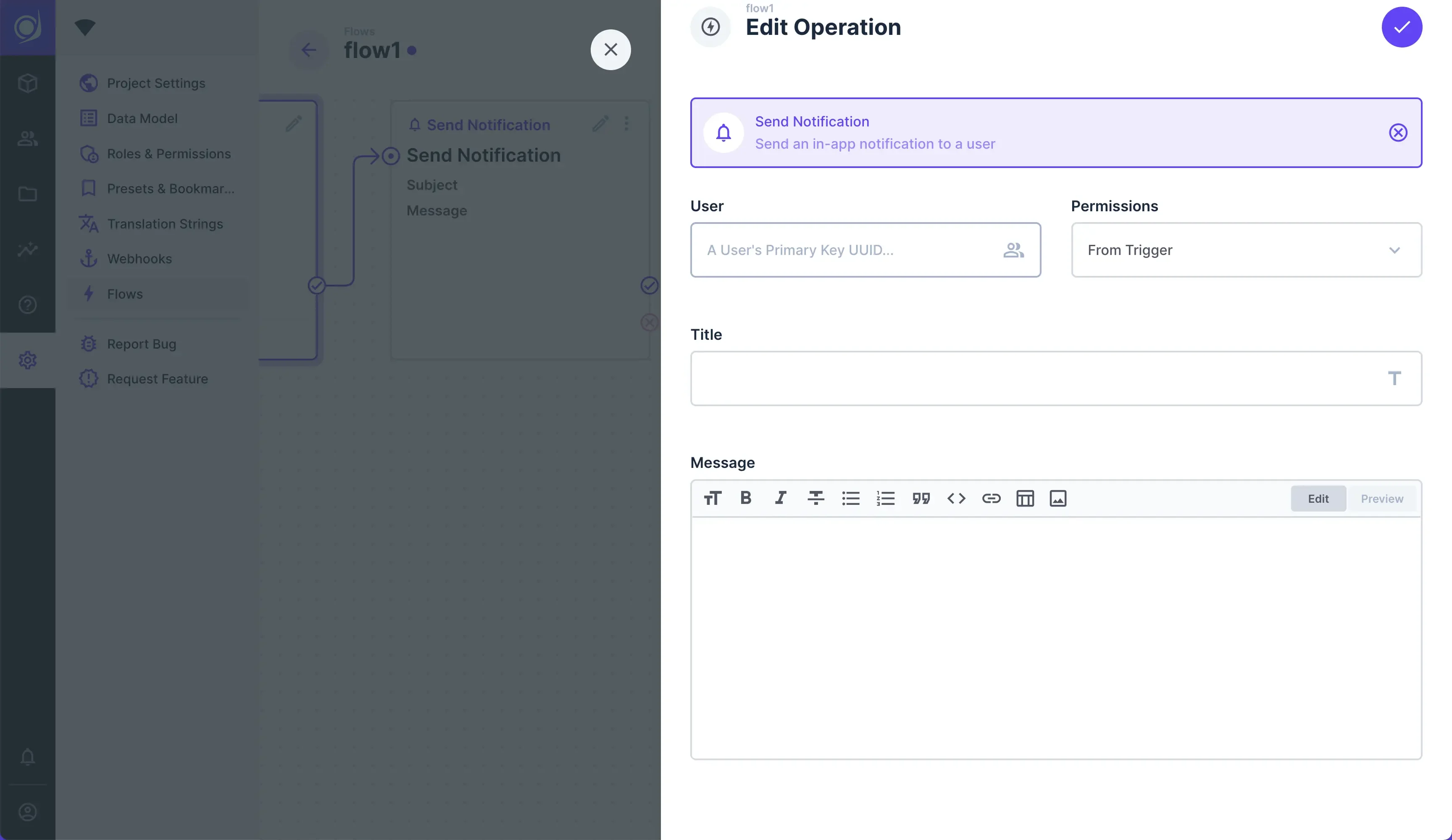Insert a table in message editor
This screenshot has width=1452, height=840.
click(1025, 499)
